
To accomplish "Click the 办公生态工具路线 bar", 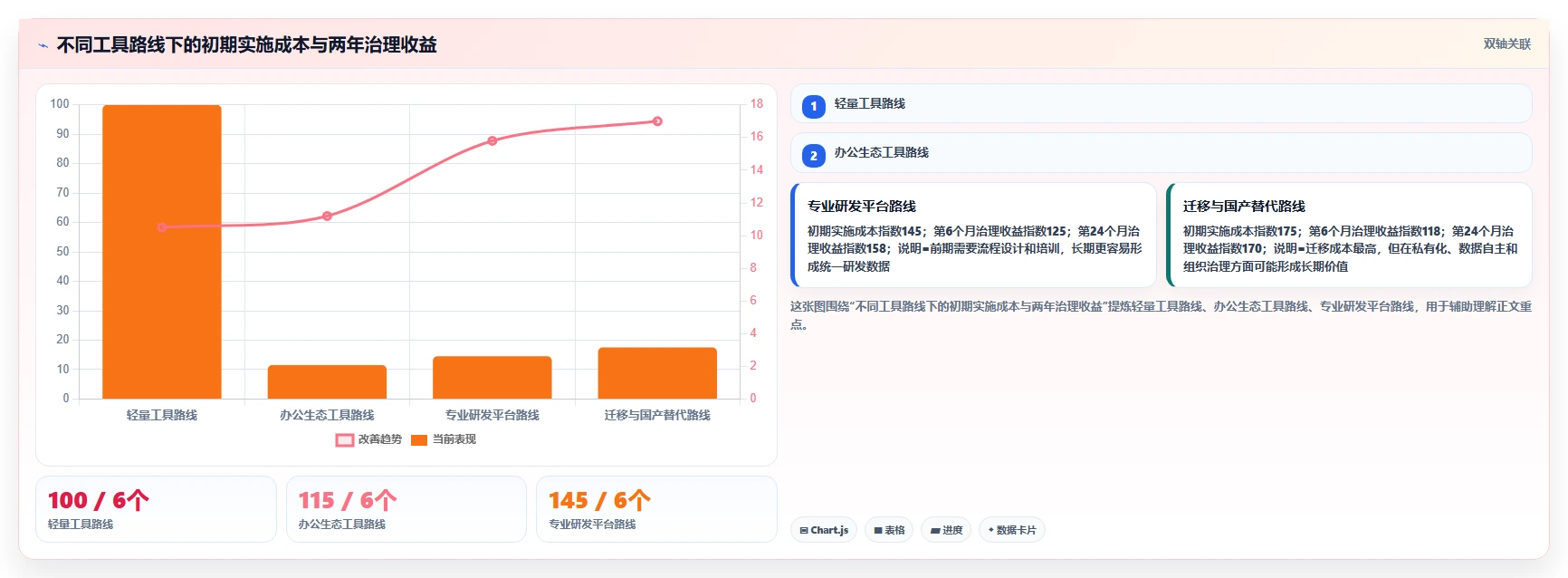I will [327, 382].
